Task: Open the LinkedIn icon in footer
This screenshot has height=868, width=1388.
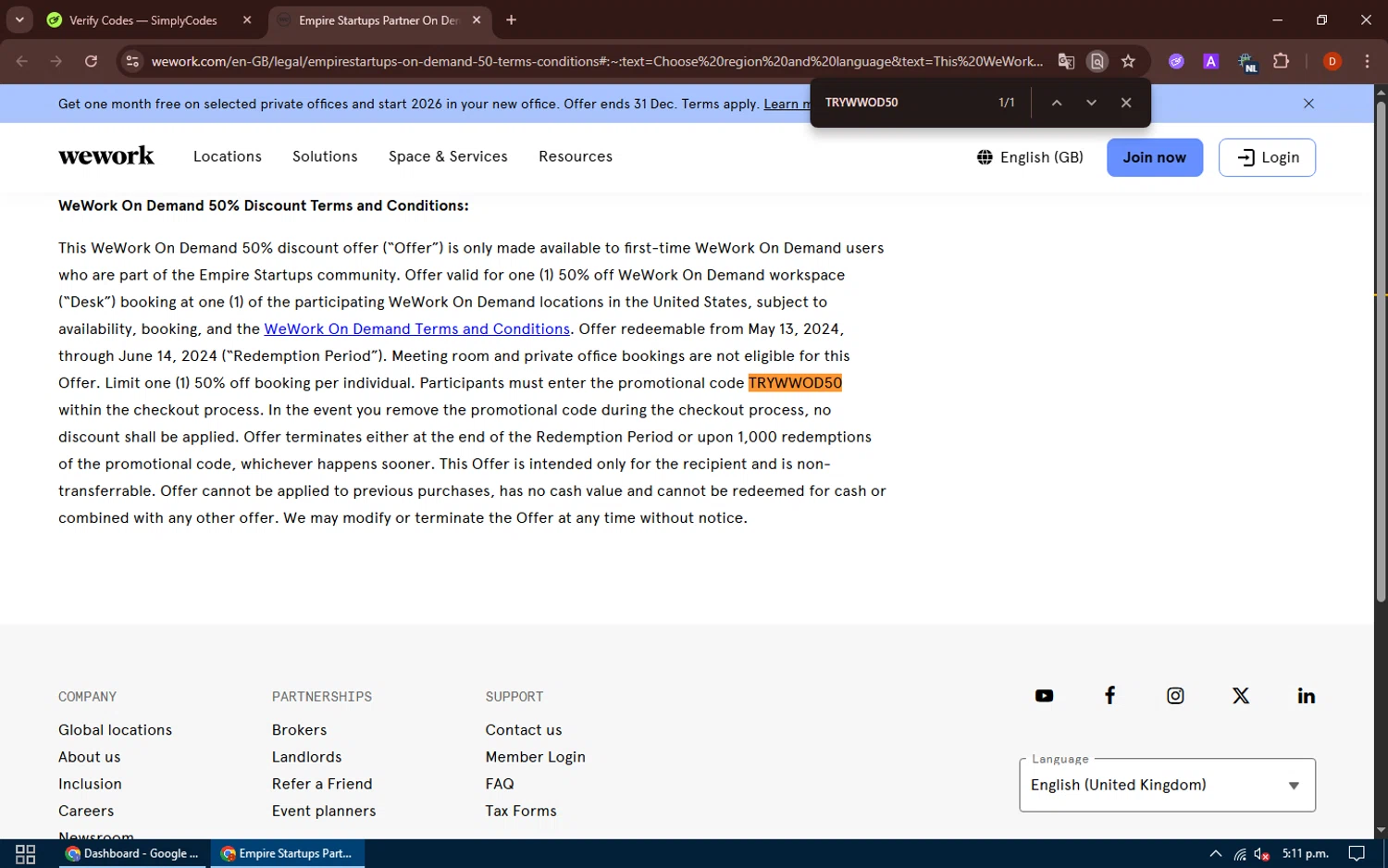Action: coord(1306,696)
